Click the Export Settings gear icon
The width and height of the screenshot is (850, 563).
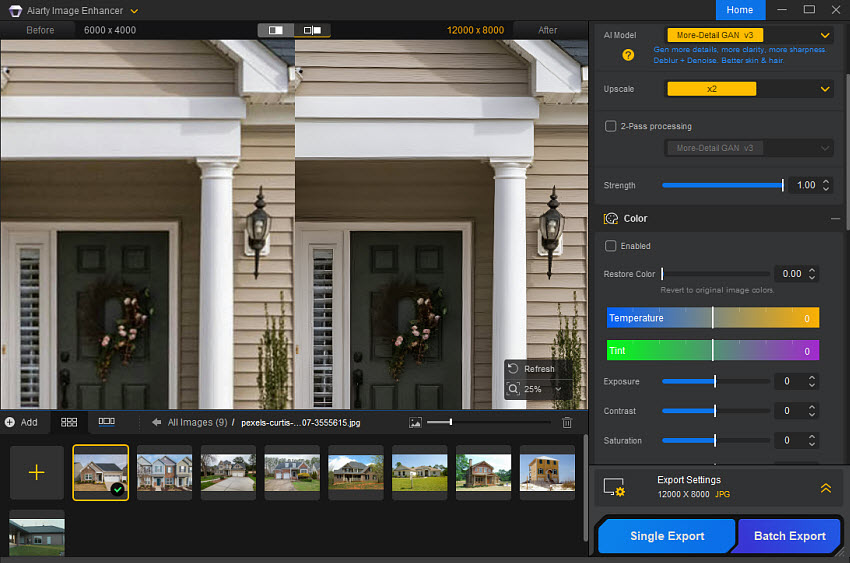(614, 487)
